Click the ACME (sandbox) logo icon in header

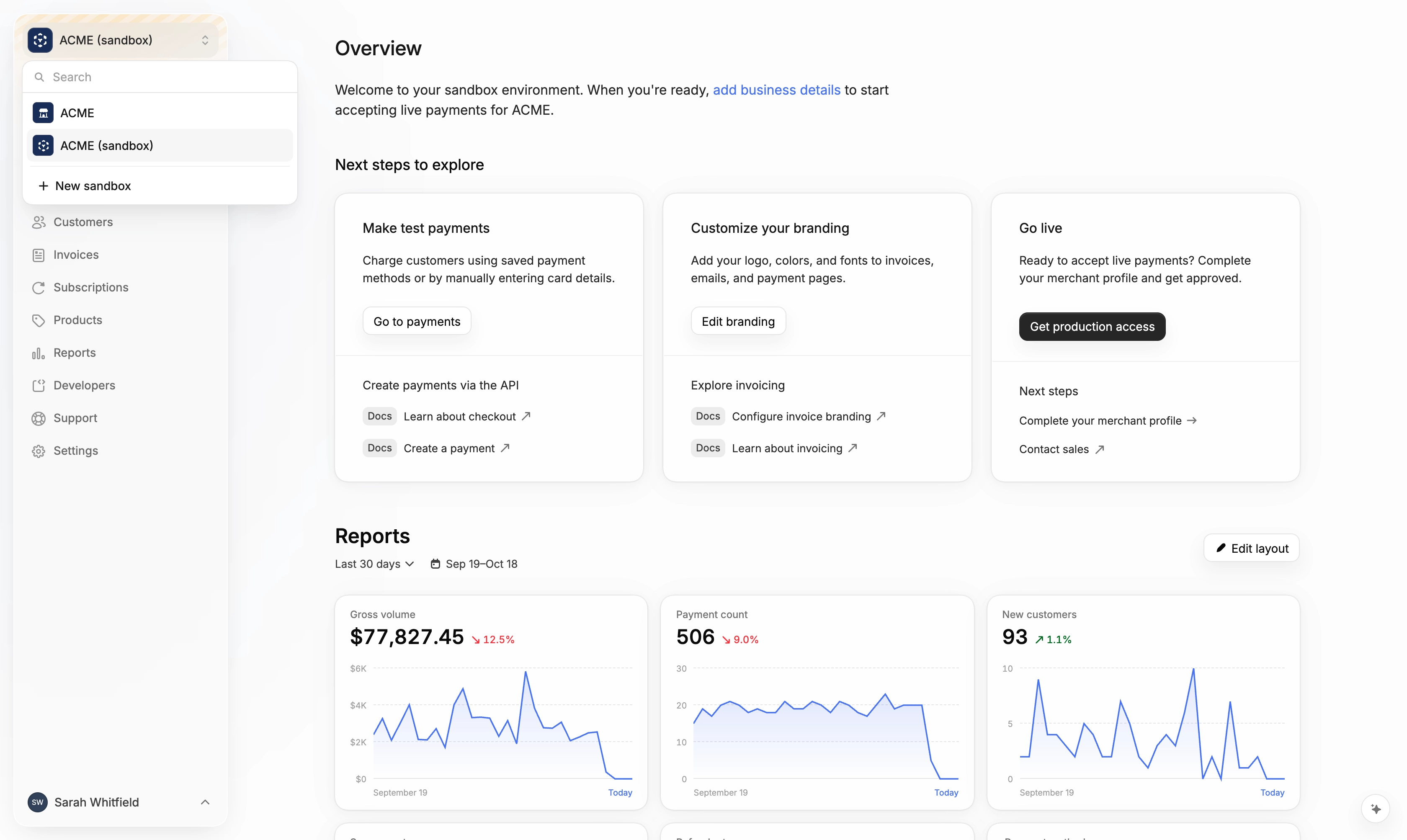click(40, 40)
